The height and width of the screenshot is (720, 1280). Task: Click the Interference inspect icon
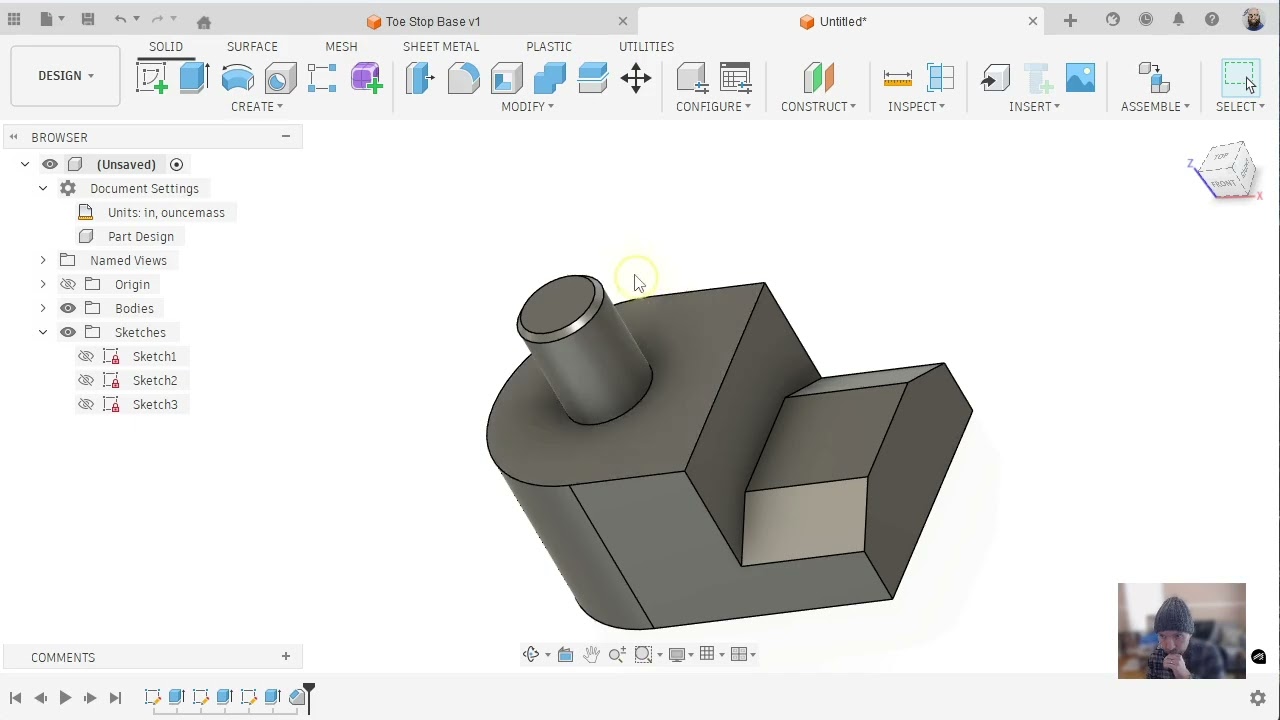click(x=940, y=78)
